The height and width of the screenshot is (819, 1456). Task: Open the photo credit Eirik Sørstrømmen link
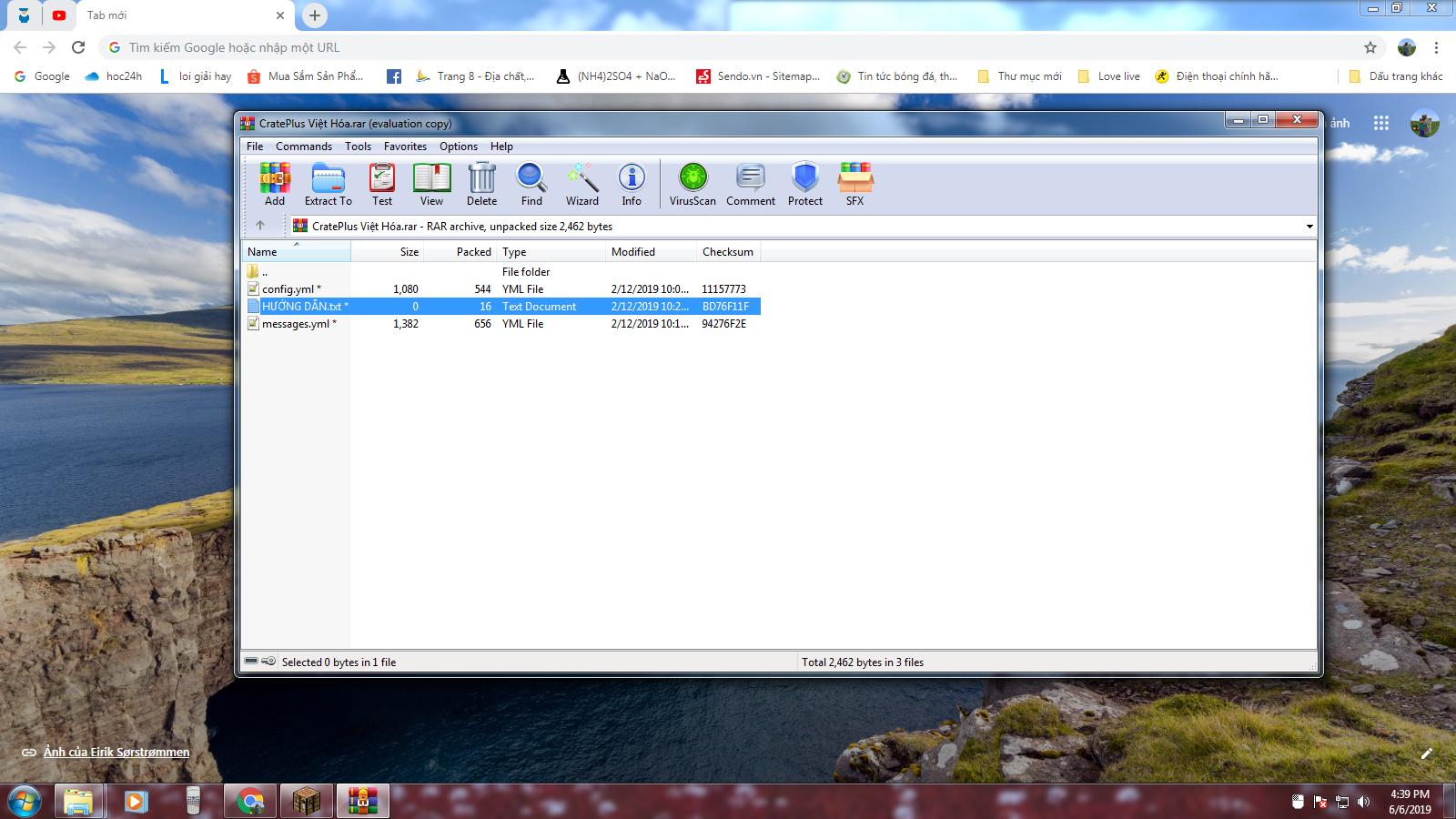click(x=116, y=753)
